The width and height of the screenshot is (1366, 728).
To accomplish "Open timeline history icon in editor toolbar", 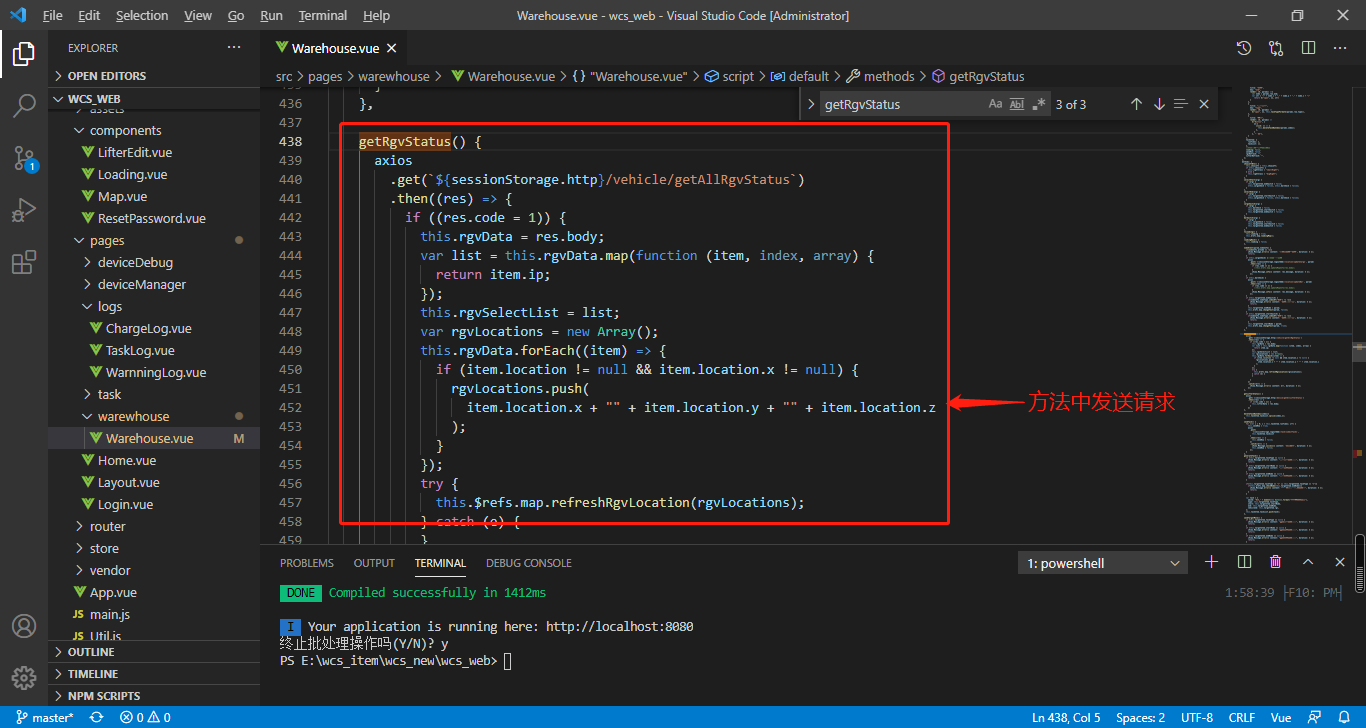I will 1243,48.
